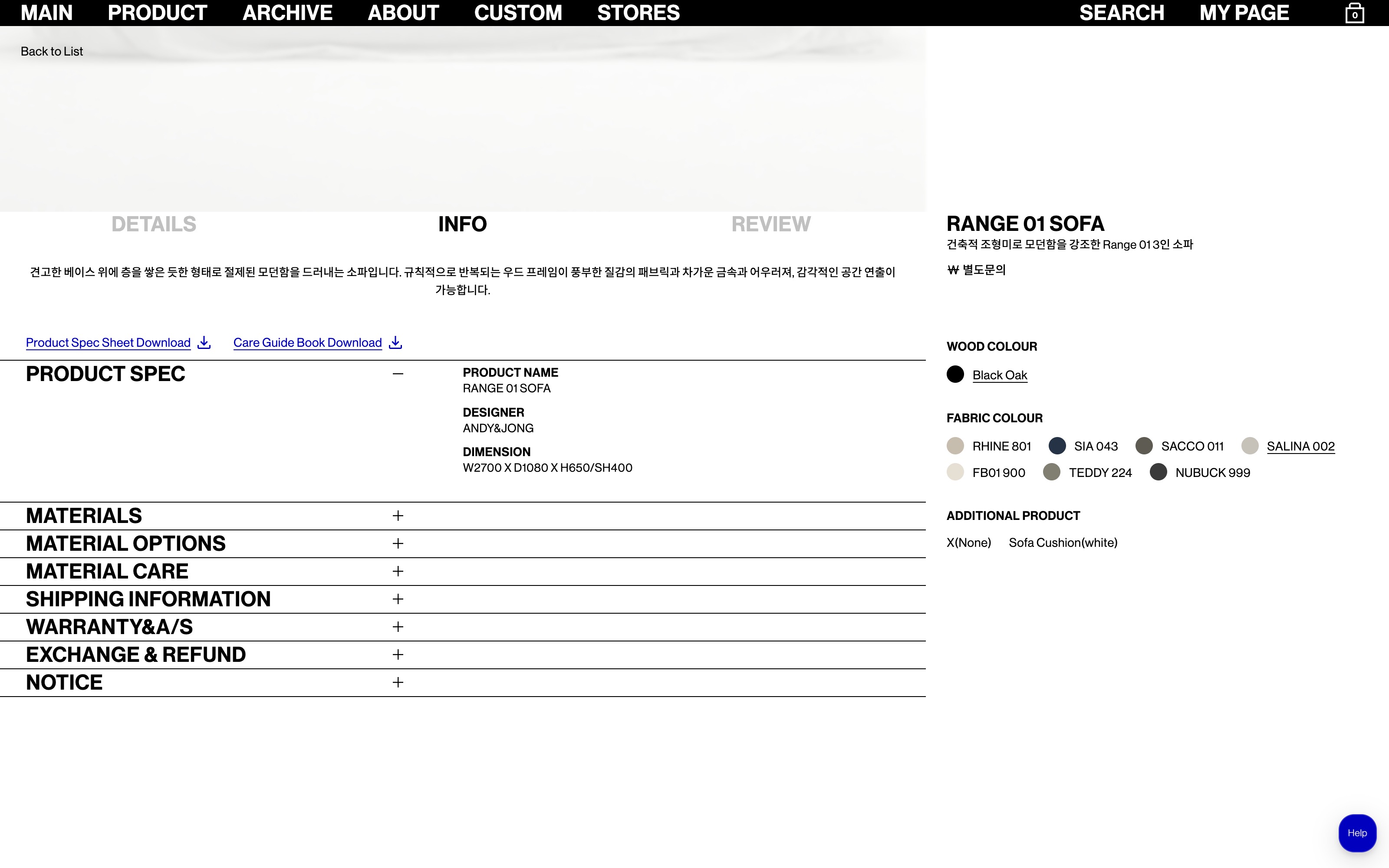
Task: Expand the Exchange & Refund section
Action: (x=135, y=654)
